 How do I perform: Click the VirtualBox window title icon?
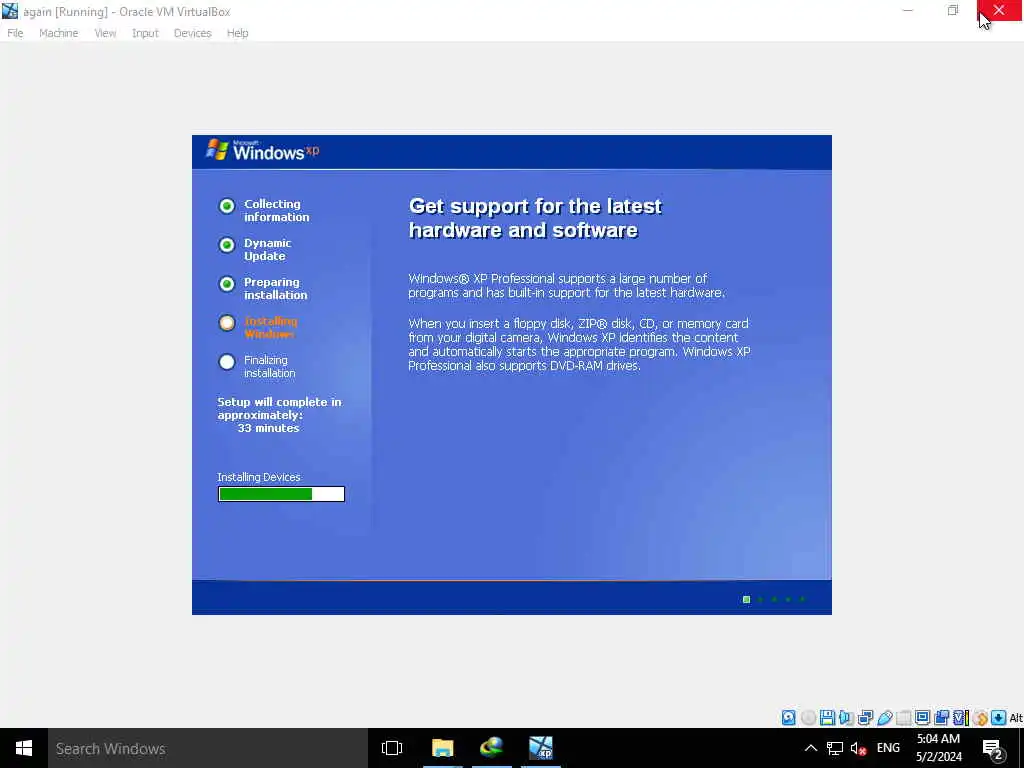[10, 11]
